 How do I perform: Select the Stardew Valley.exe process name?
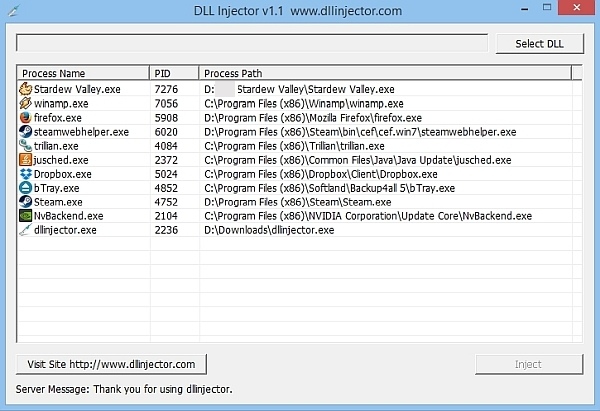coord(77,89)
